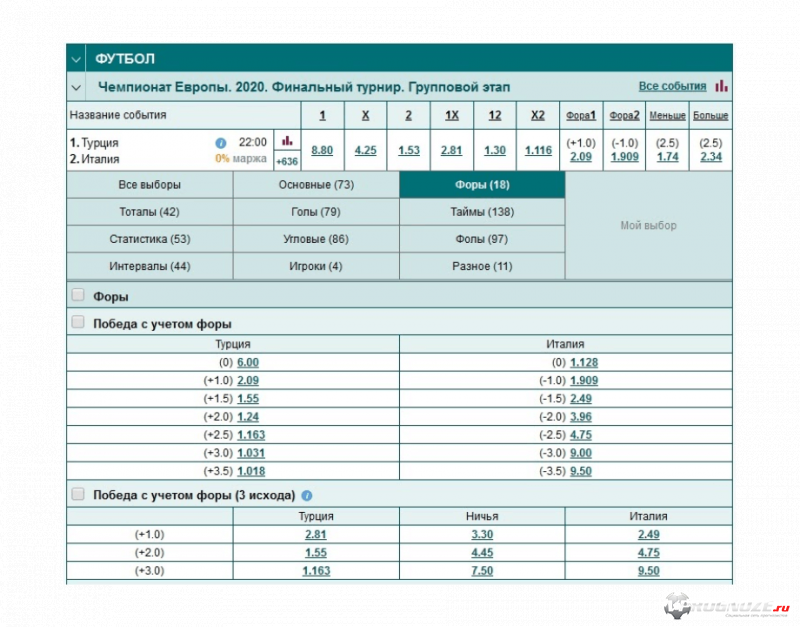The width and height of the screenshot is (800, 627).
Task: Choose Italy handicap (-1.5) odds 2.49
Action: pyautogui.click(x=583, y=398)
